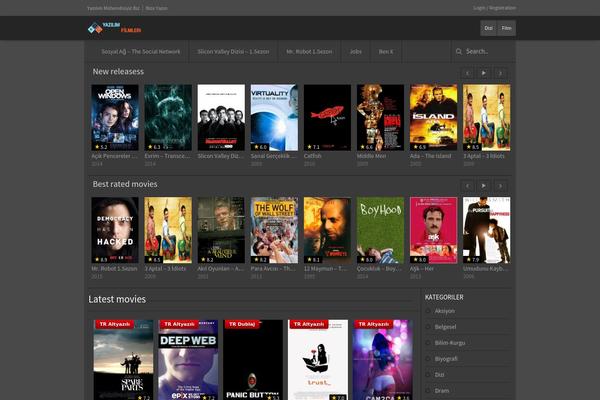
Task: Open Mr. Robot 1.Sezon menu item
Action: (x=309, y=51)
